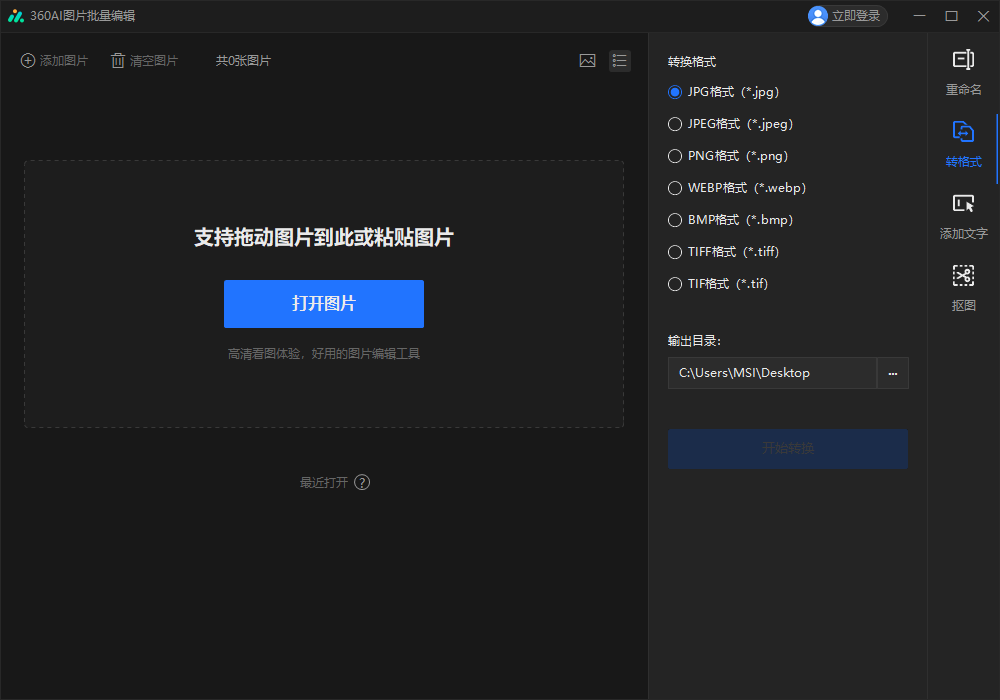Viewport: 1000px width, 700px height.
Task: Select the 重命名 (rename) tool in sidebar
Action: click(962, 72)
